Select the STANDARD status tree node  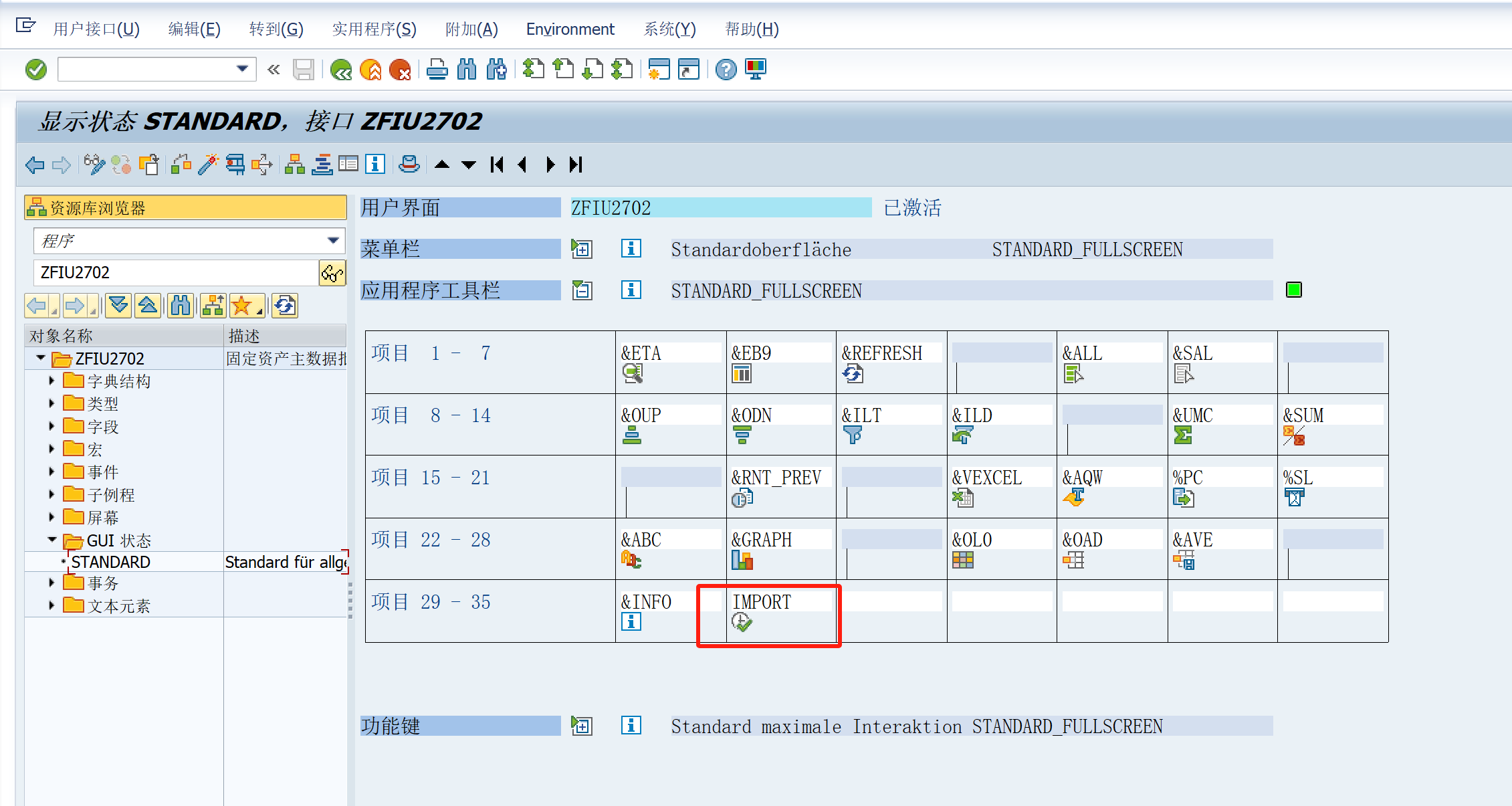(x=111, y=562)
